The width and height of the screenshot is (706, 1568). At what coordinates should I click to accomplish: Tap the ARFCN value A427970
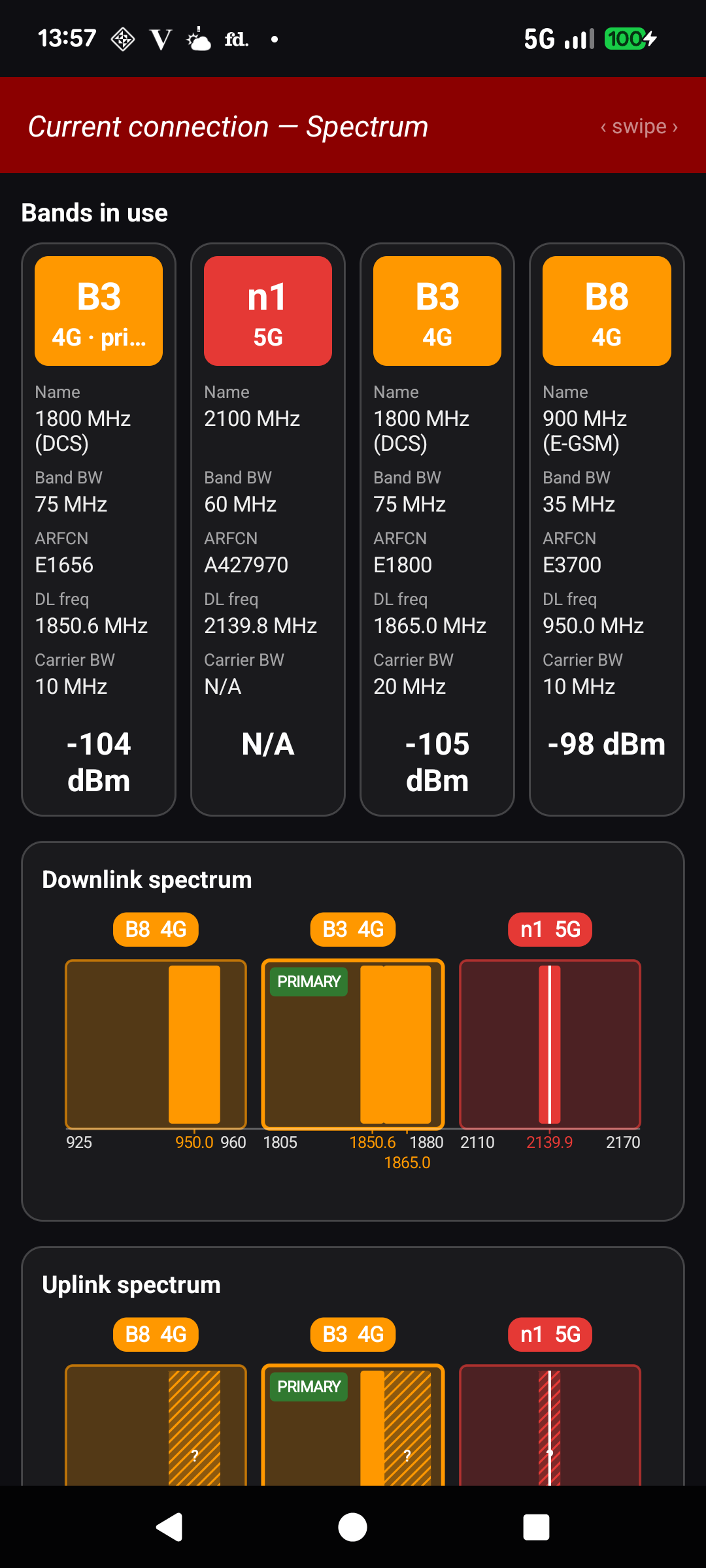[x=246, y=565]
